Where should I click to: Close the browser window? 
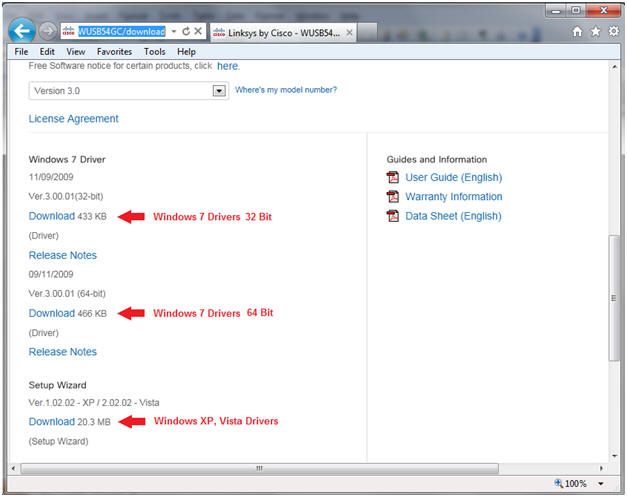tap(604, 11)
